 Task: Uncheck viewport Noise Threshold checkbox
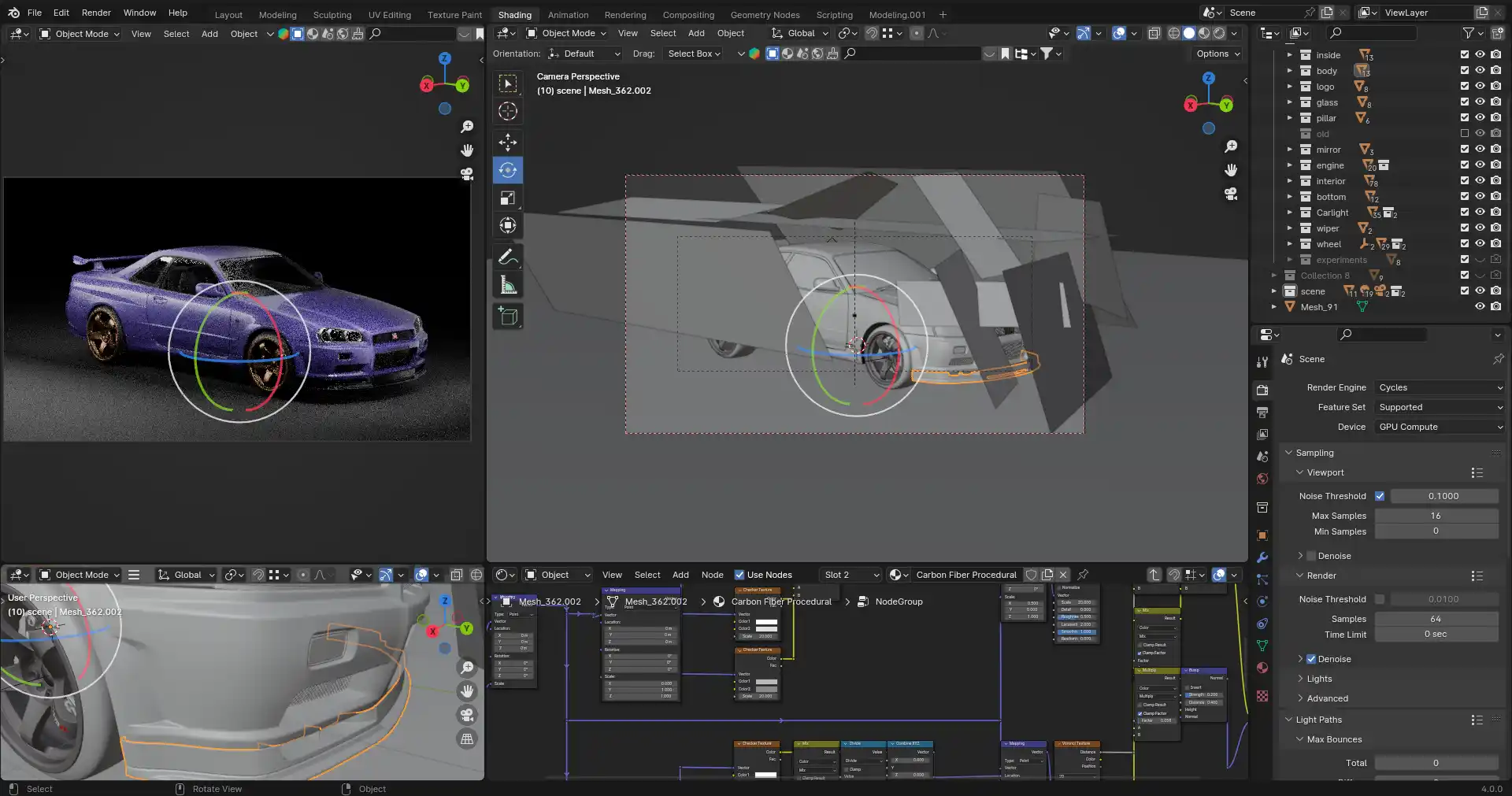1380,496
